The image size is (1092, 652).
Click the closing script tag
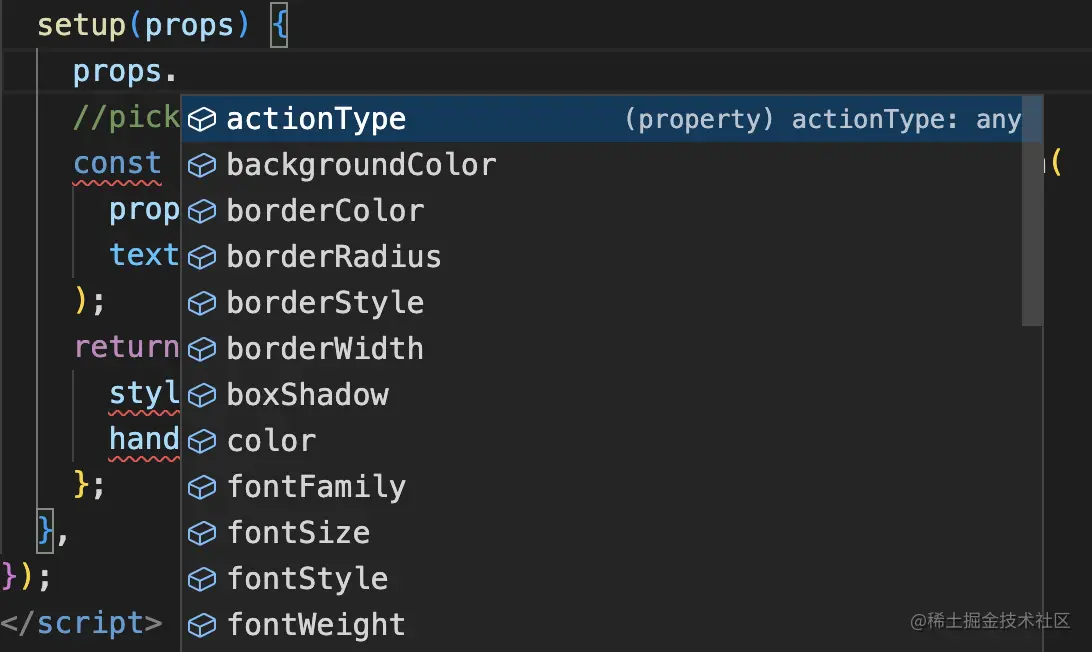pos(82,624)
